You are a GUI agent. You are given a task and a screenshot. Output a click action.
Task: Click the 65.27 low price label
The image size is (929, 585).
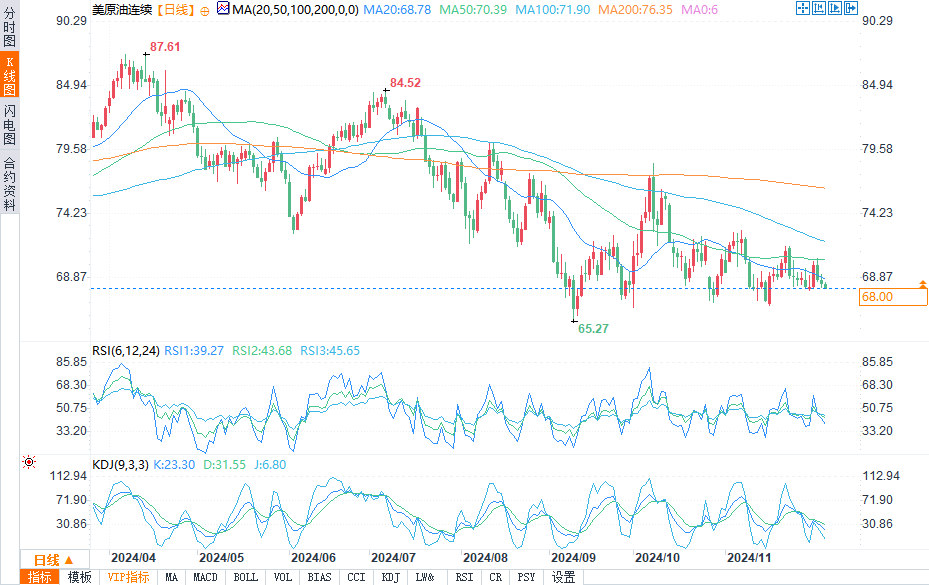593,328
